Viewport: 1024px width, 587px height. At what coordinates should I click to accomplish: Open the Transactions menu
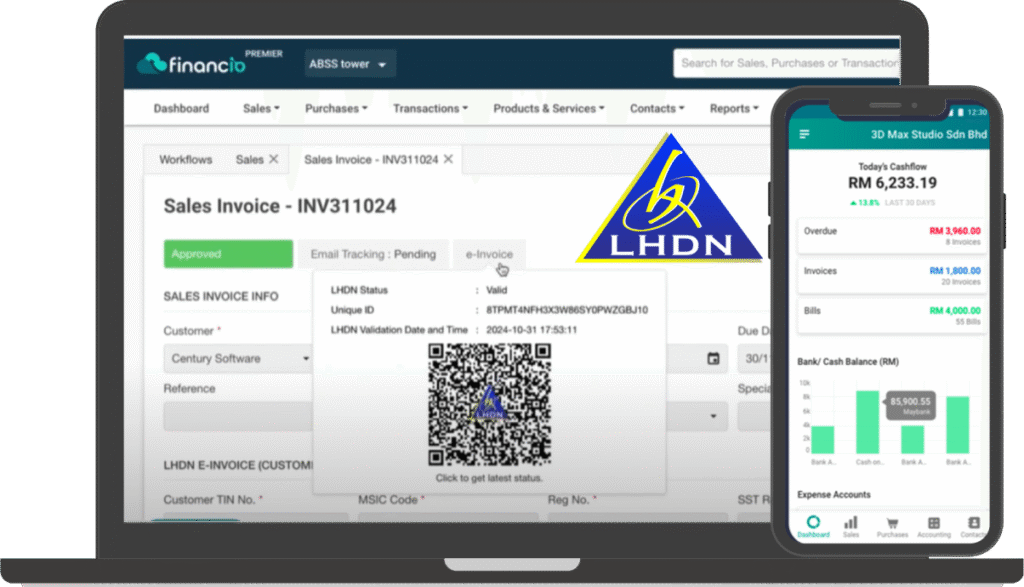click(430, 108)
